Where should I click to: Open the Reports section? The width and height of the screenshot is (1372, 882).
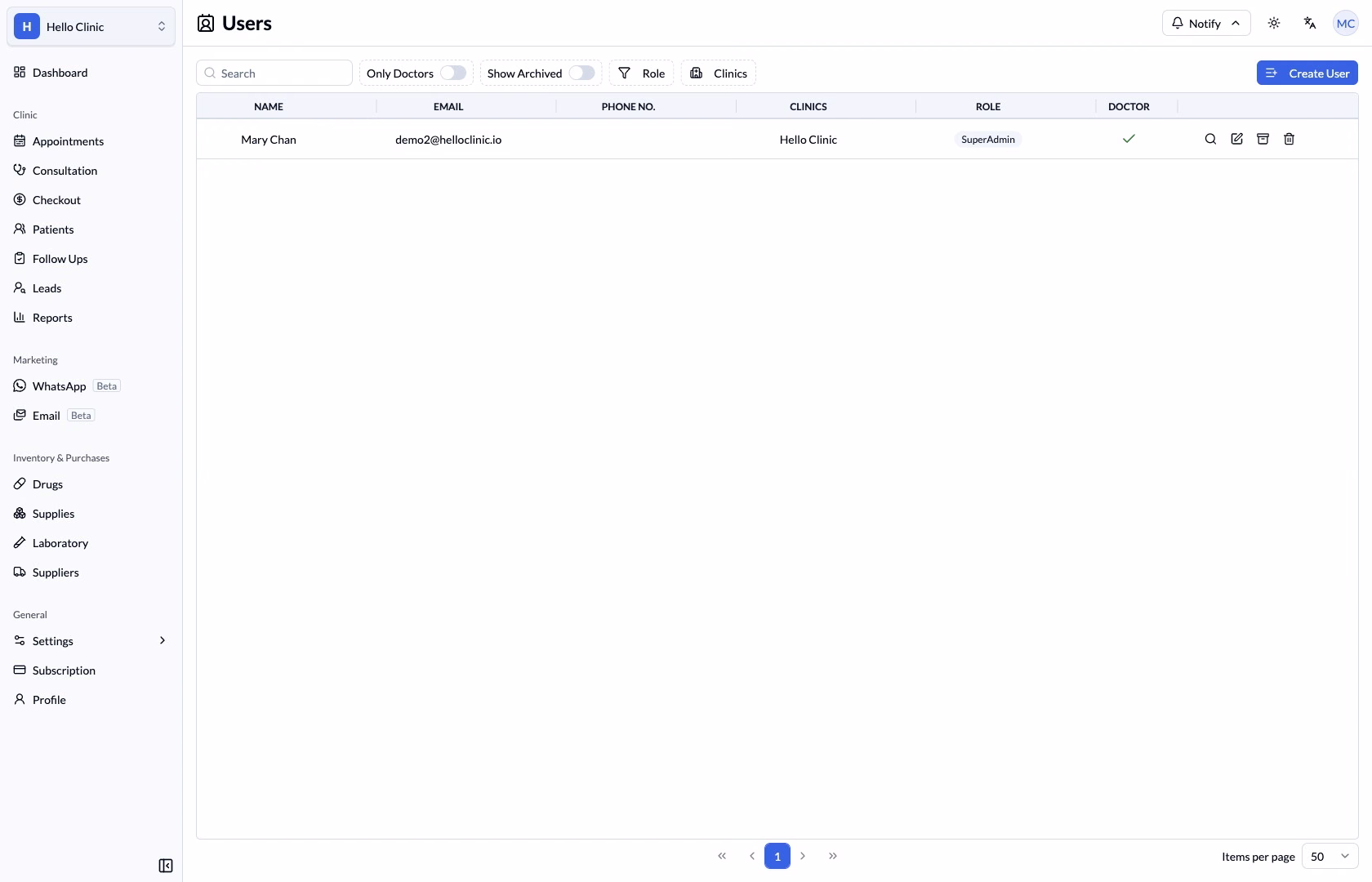[91, 318]
